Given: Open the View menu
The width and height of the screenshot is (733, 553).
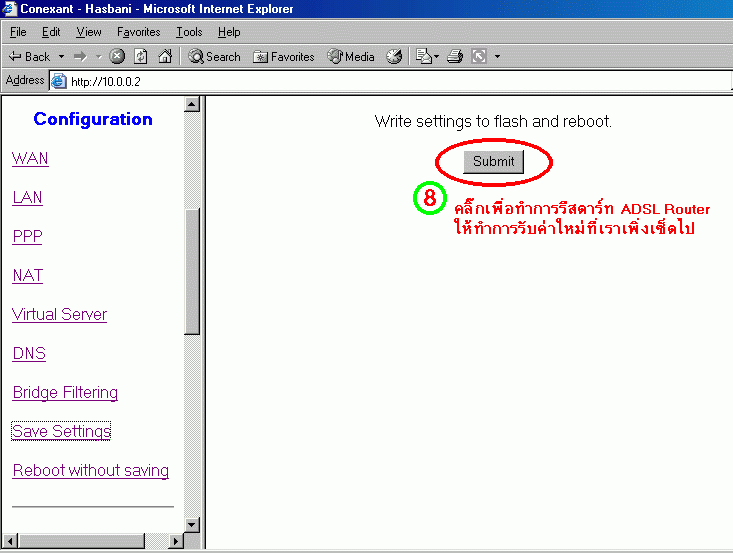Looking at the screenshot, I should click(x=89, y=32).
